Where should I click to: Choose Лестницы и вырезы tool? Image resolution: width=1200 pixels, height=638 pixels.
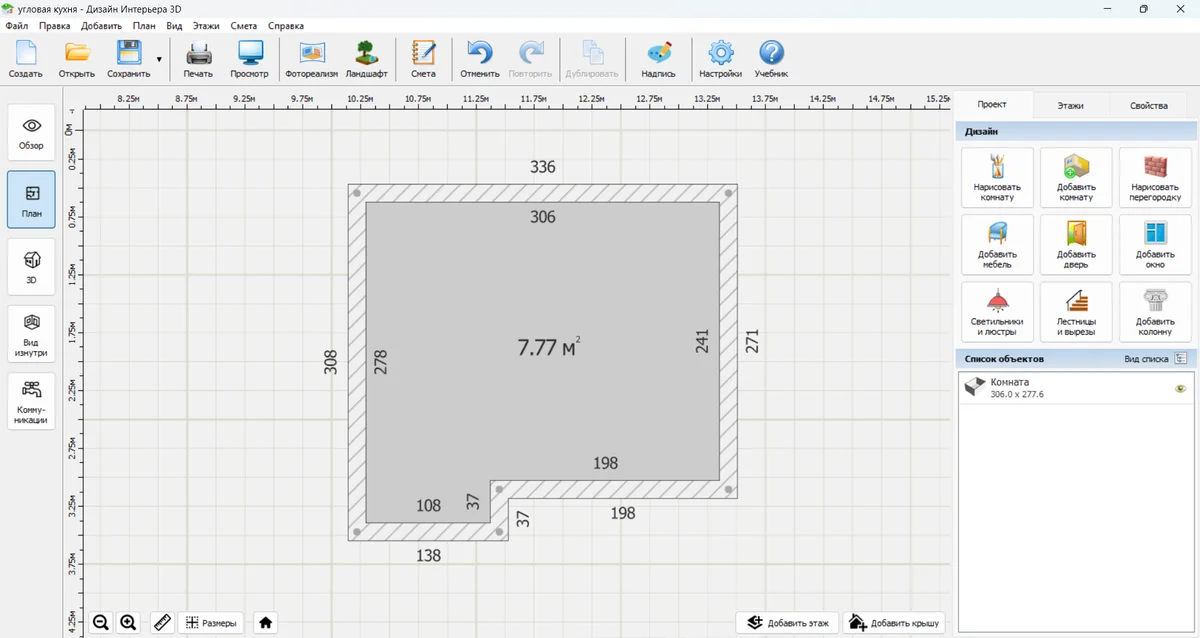pos(1076,312)
